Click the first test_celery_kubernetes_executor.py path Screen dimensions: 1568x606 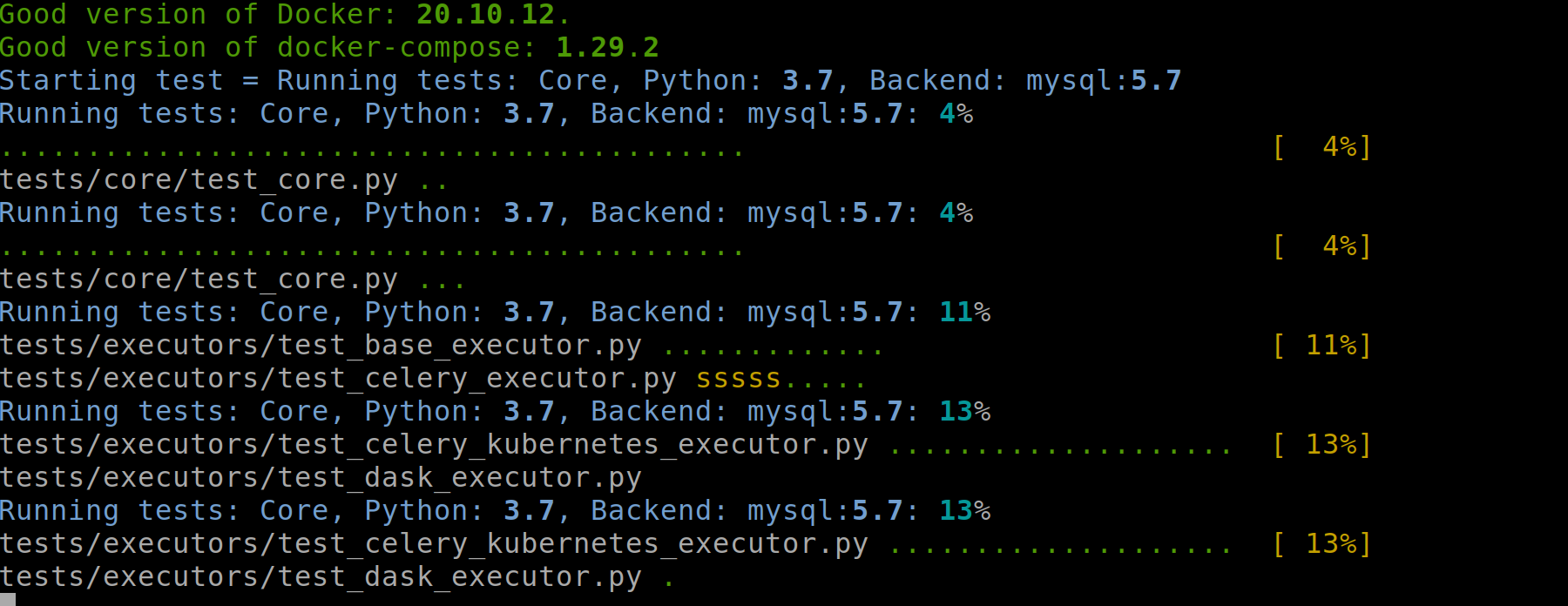(434, 444)
